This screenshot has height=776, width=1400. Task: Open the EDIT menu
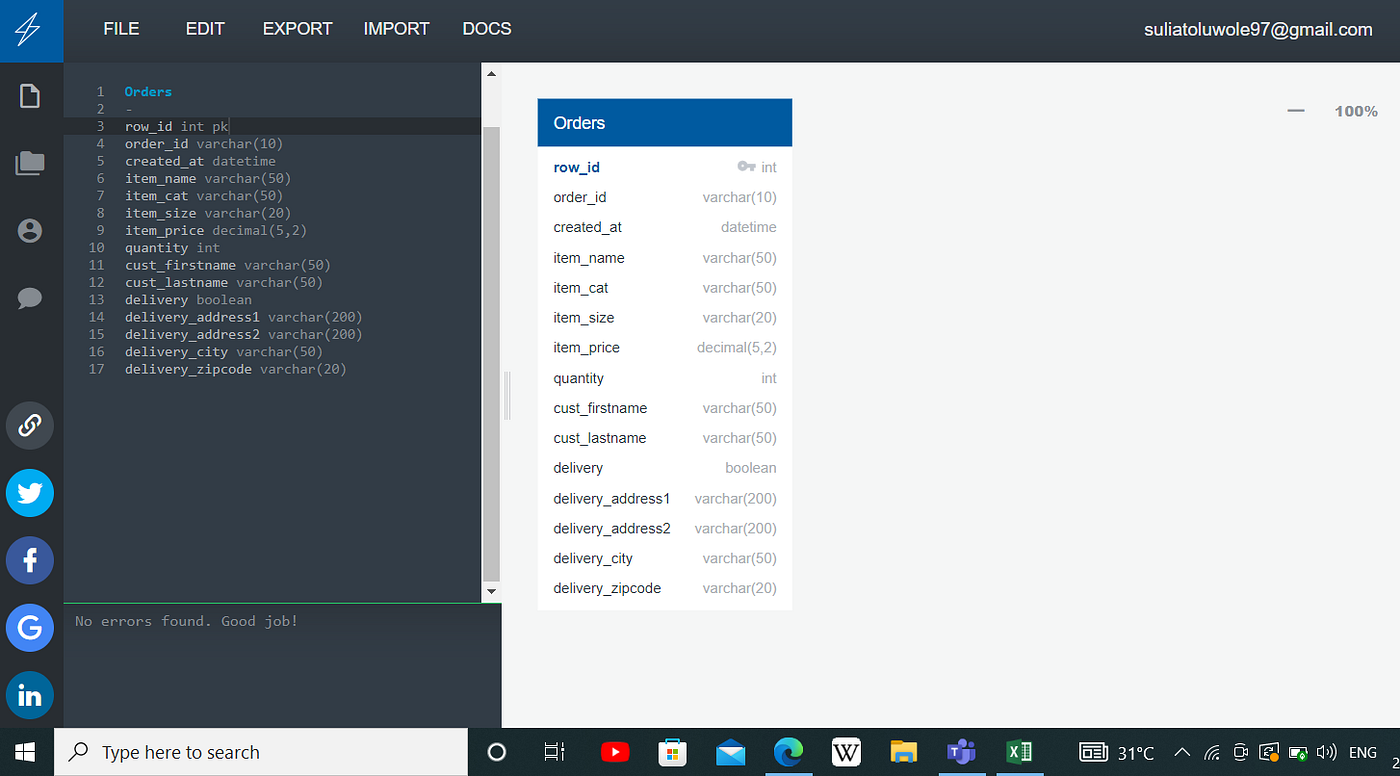(x=205, y=29)
